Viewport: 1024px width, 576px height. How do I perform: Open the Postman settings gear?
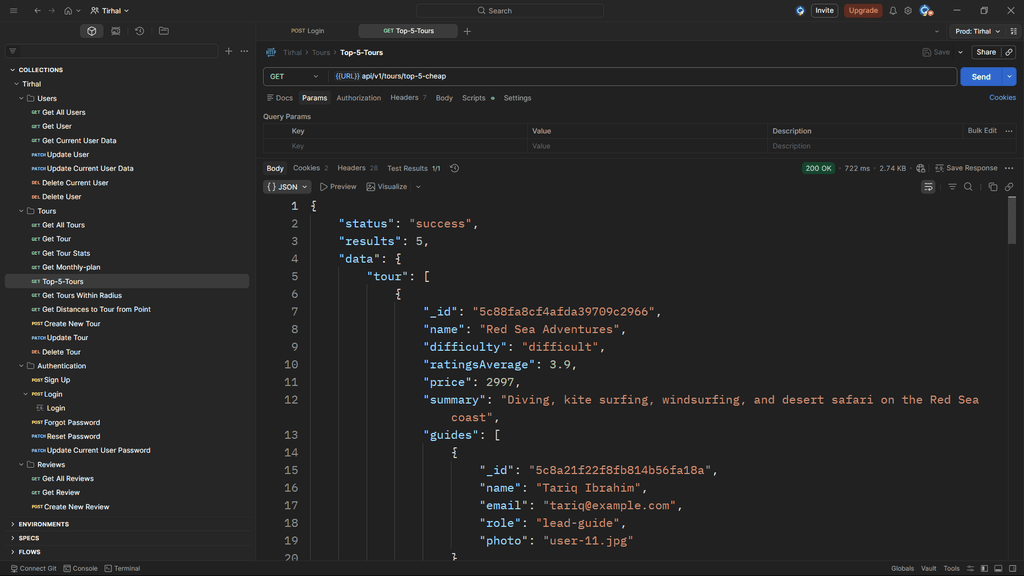(908, 11)
